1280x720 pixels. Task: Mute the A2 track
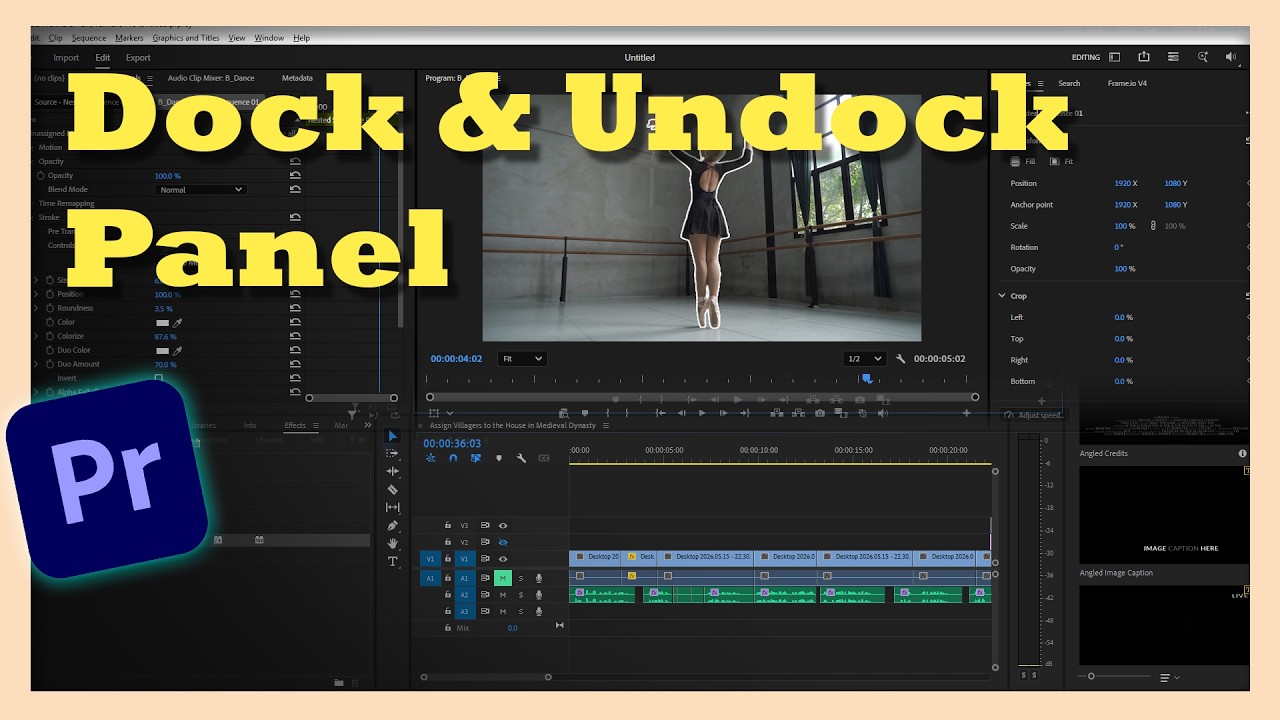(x=503, y=595)
